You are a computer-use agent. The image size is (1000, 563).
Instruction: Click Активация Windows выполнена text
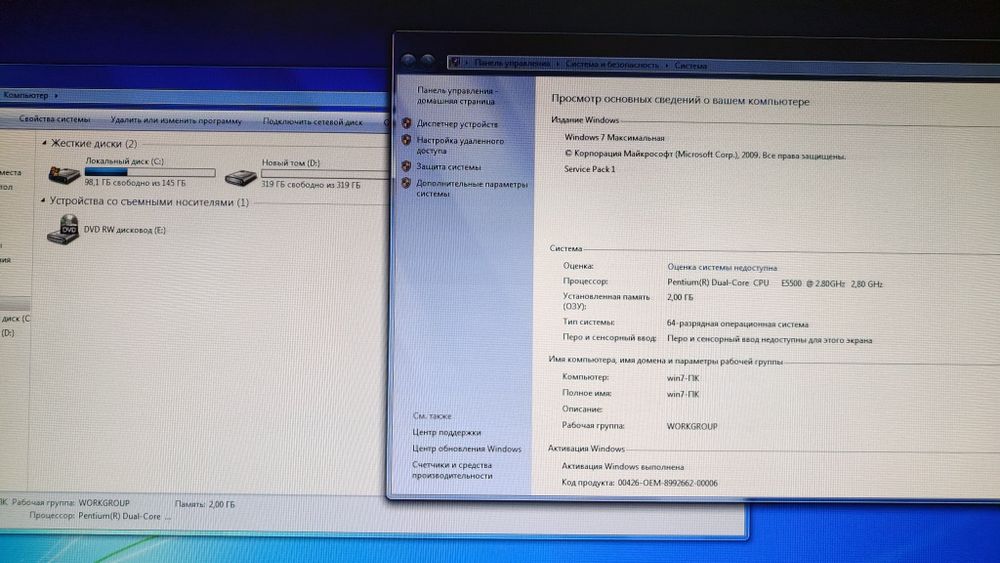[x=622, y=466]
